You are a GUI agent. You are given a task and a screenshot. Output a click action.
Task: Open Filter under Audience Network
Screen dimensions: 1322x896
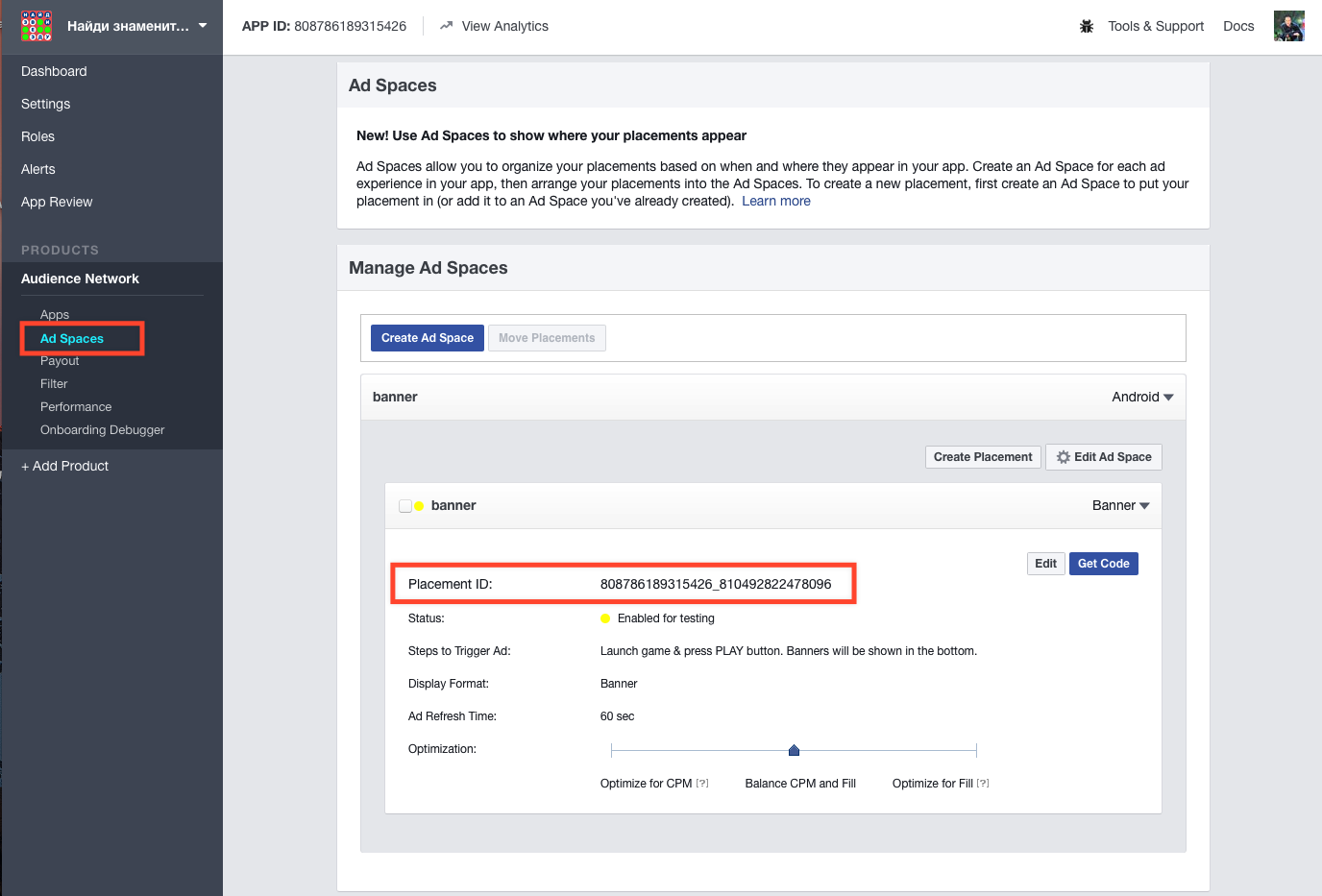[54, 383]
